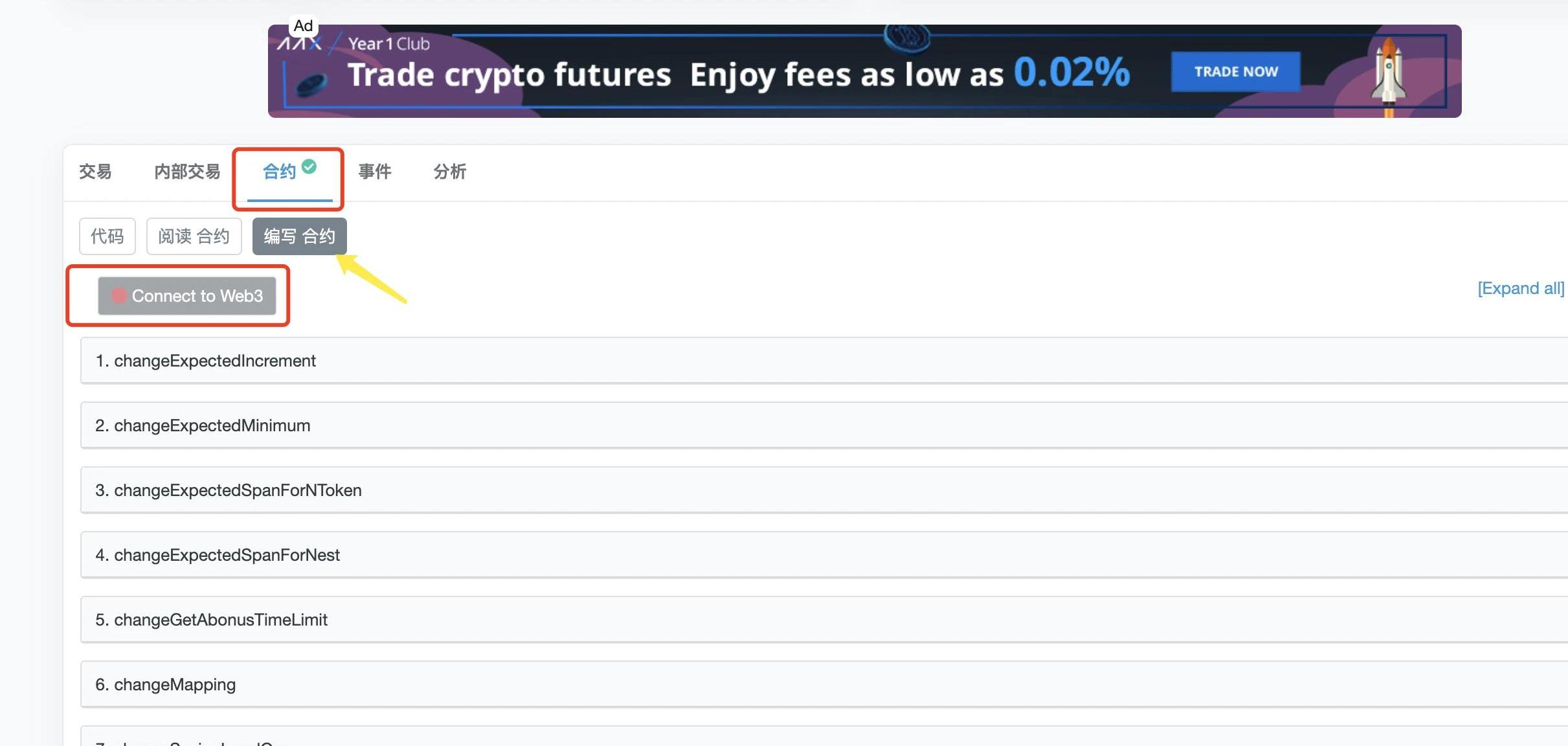Screen dimensions: 1568x746
Task: Show the 代码 contract view
Action: (107, 236)
